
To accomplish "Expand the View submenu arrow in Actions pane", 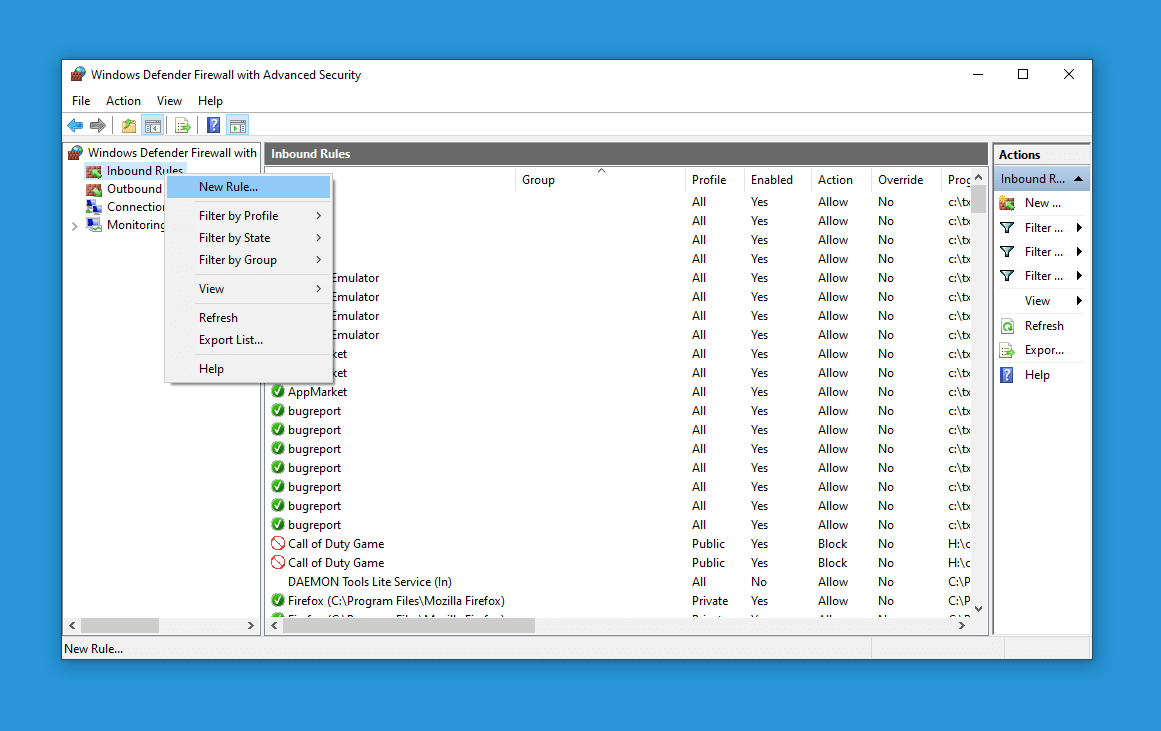I will click(x=1080, y=301).
